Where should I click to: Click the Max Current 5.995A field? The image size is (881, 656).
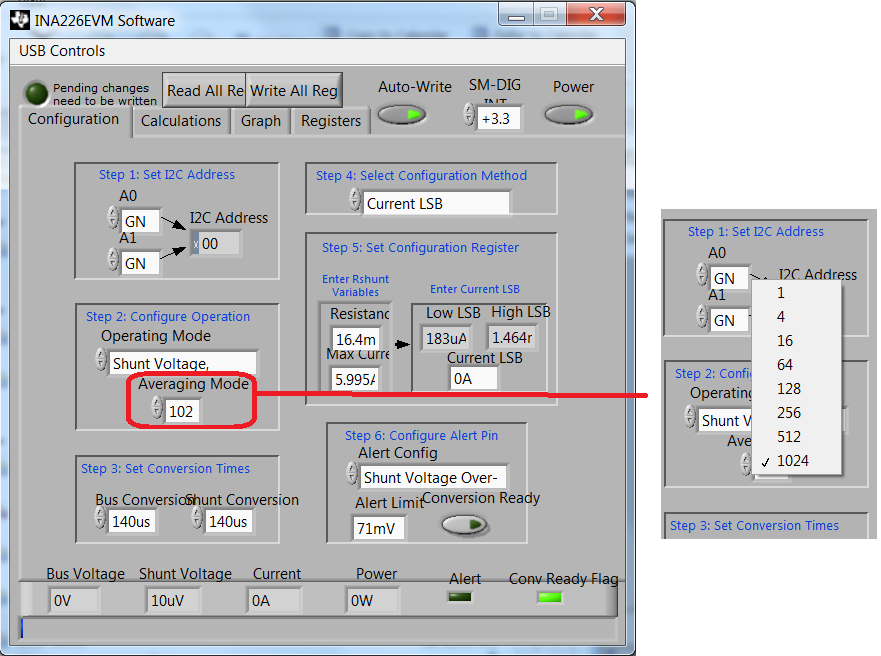pos(356,379)
